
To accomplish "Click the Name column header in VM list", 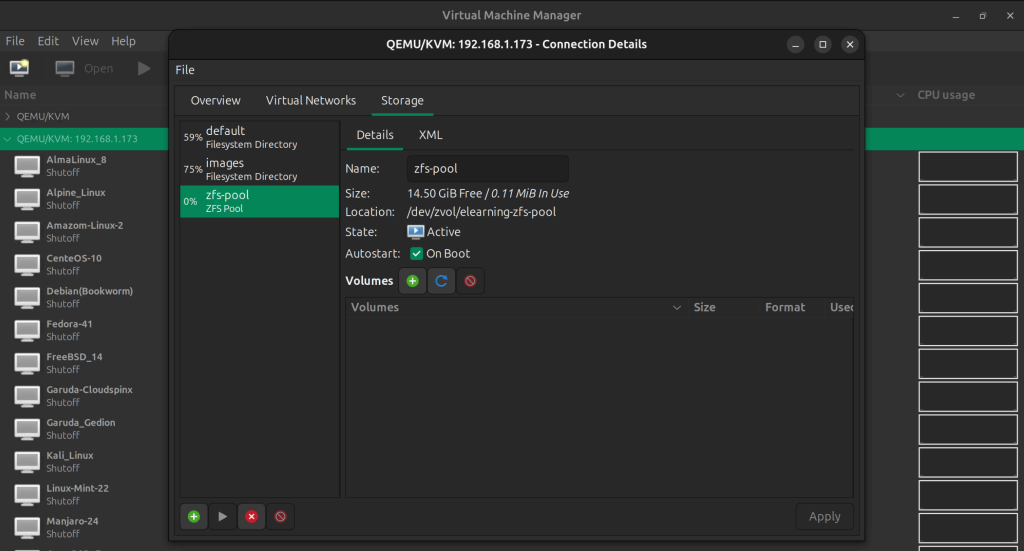I will 20,95.
